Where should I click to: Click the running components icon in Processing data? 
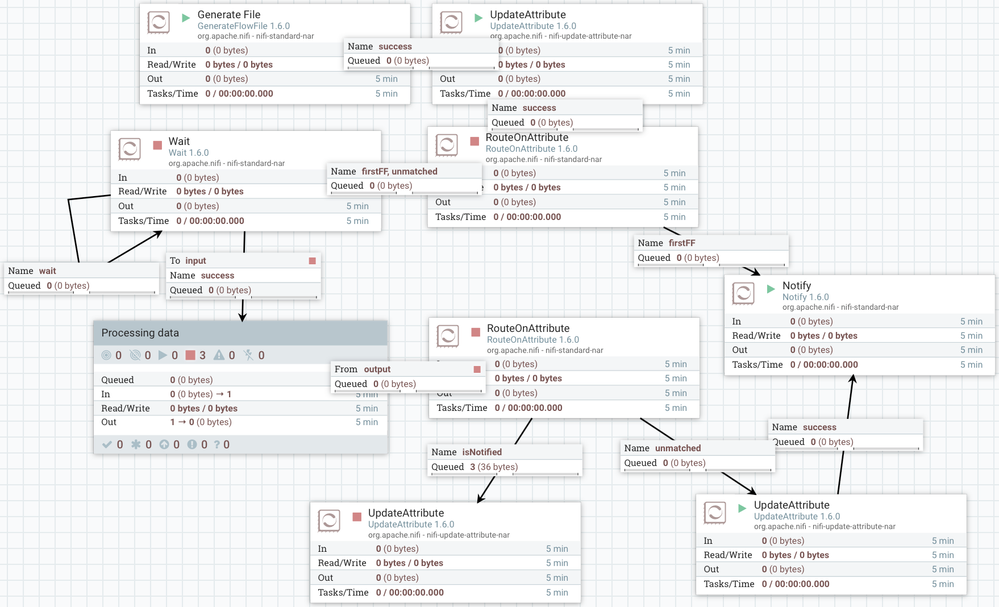tap(163, 355)
